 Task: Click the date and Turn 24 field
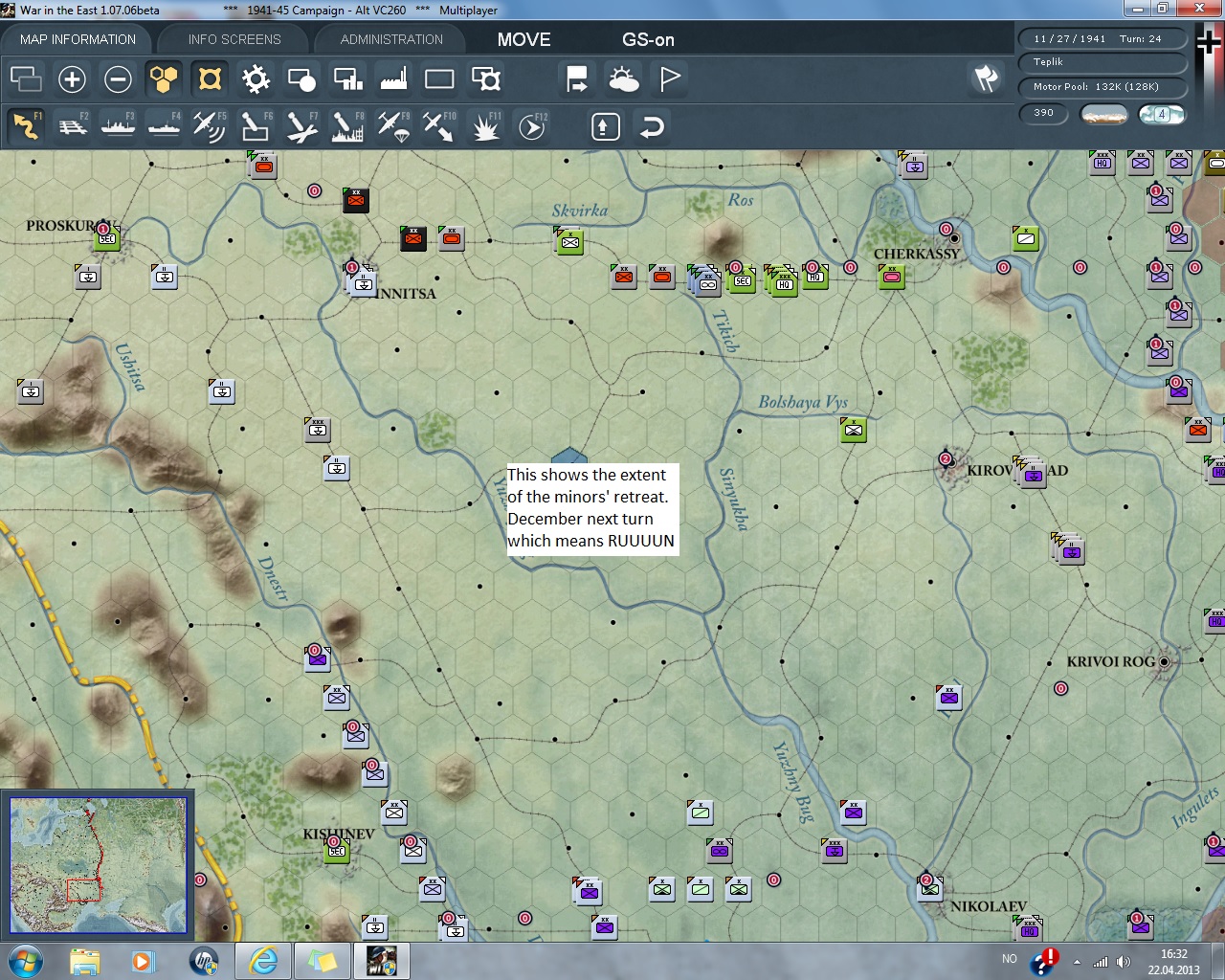[1102, 39]
